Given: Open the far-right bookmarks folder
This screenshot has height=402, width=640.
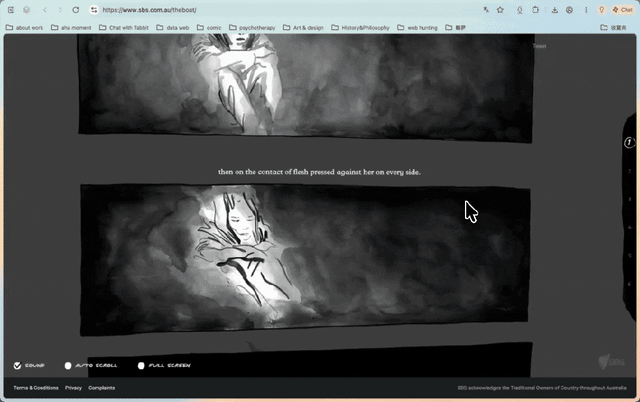Looking at the screenshot, I should pyautogui.click(x=613, y=28).
